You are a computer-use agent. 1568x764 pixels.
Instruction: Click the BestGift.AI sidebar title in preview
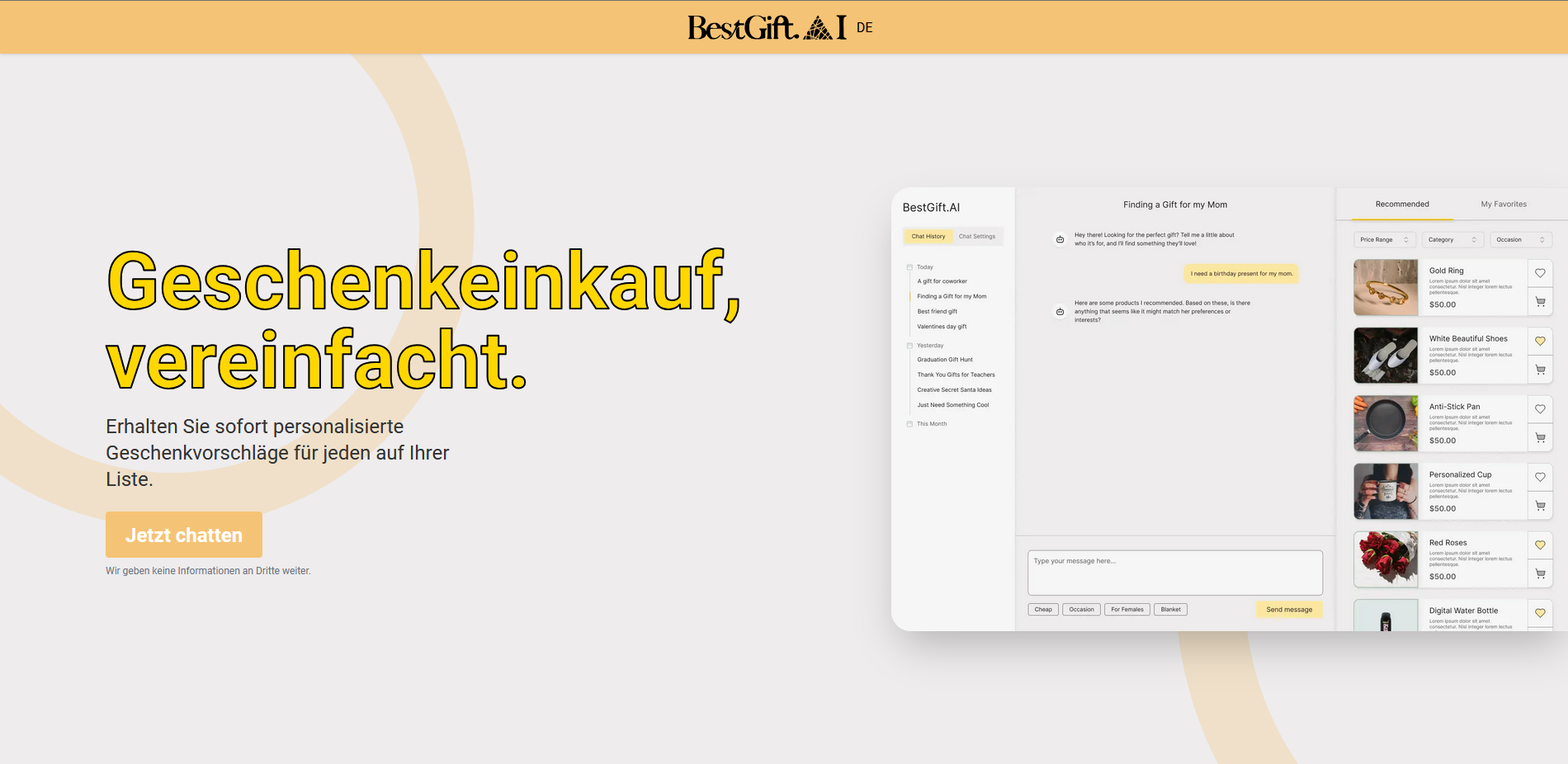tap(931, 208)
